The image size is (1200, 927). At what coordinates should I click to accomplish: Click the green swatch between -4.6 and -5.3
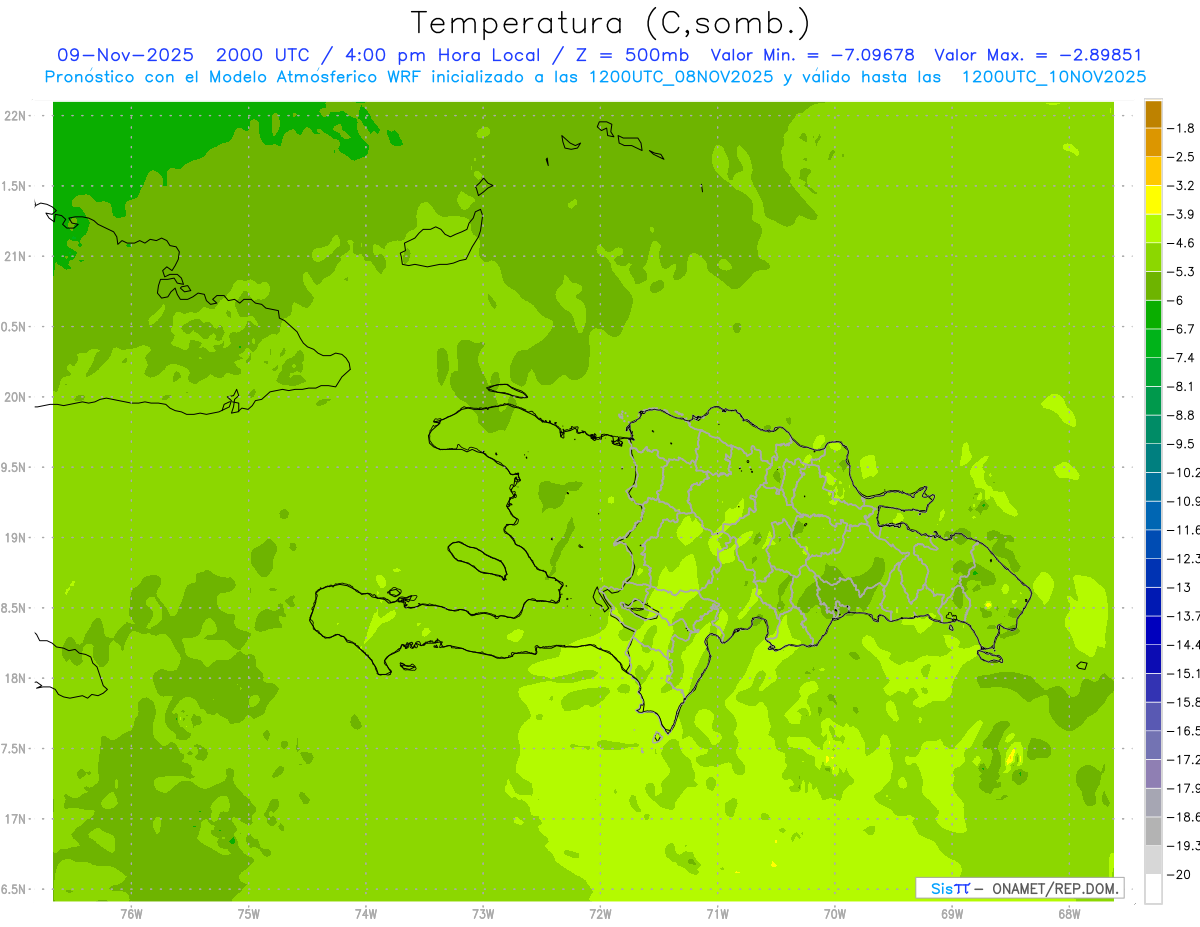(x=1153, y=258)
